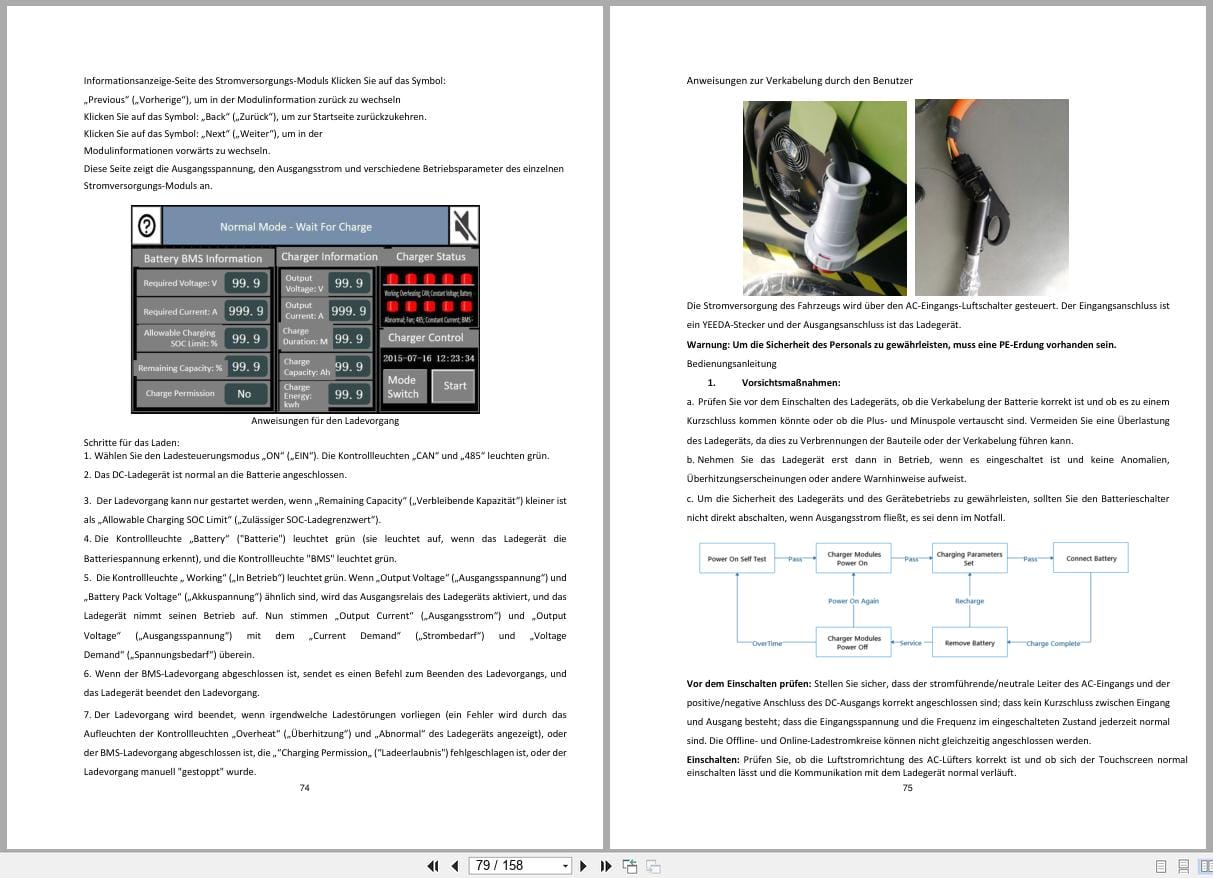Viewport: 1213px width, 878px height.
Task: Click the date-time 2015-07-16 12:23:34
Action: pos(429,358)
